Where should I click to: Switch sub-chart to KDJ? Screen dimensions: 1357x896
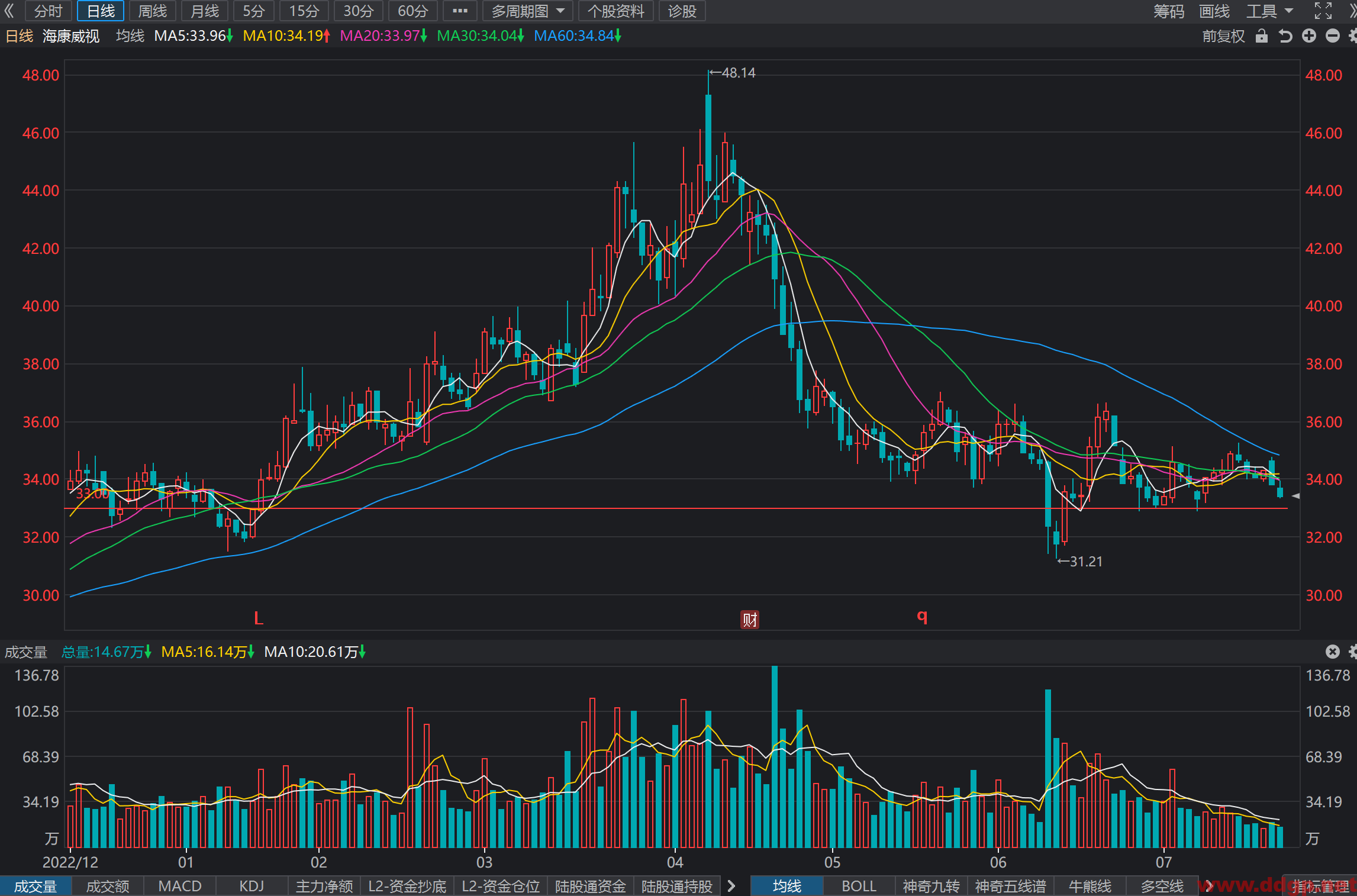pyautogui.click(x=252, y=886)
